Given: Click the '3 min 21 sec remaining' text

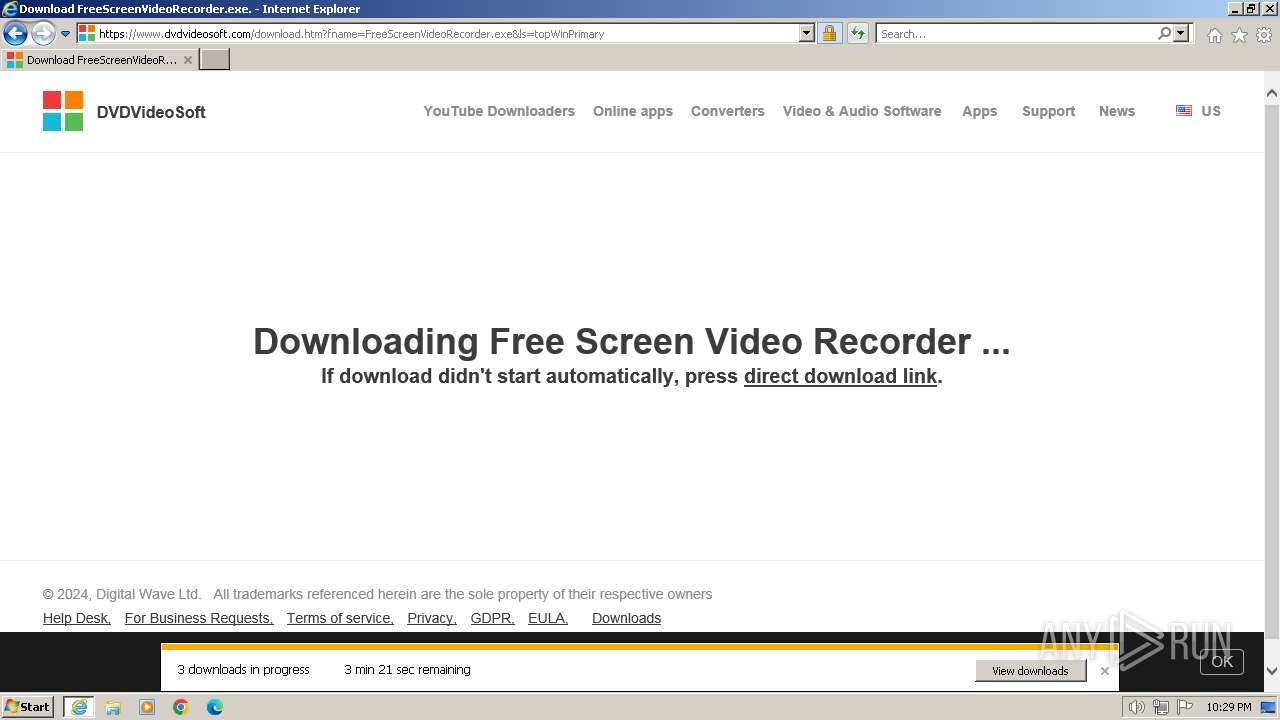Looking at the screenshot, I should pos(407,670).
